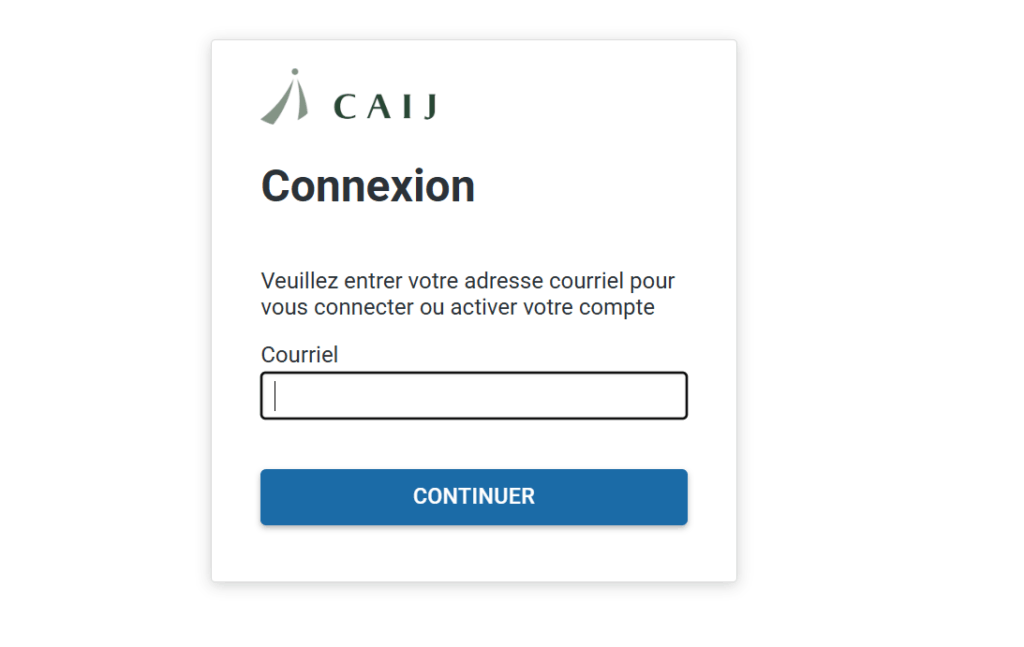Click the letter J in the CAIJ logo

429,108
